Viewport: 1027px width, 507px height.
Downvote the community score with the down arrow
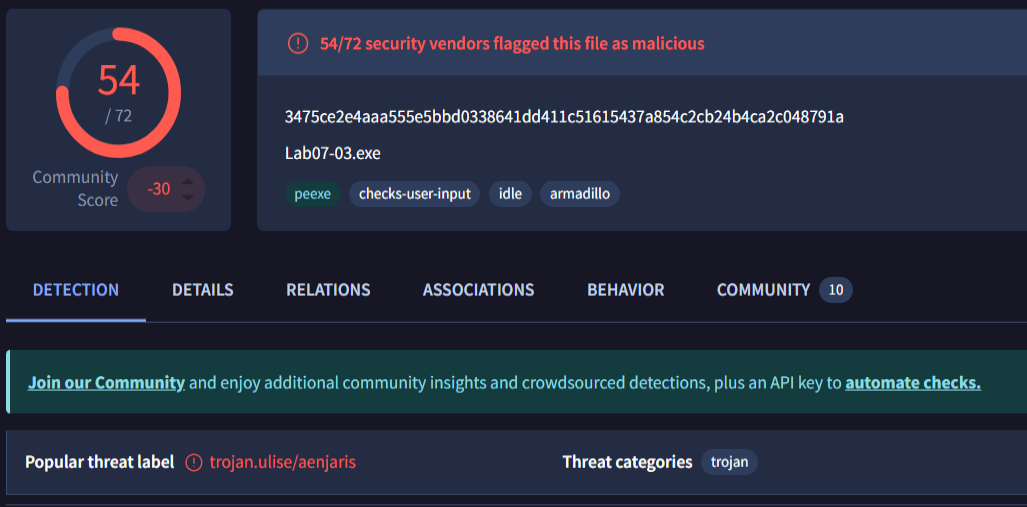pos(187,197)
